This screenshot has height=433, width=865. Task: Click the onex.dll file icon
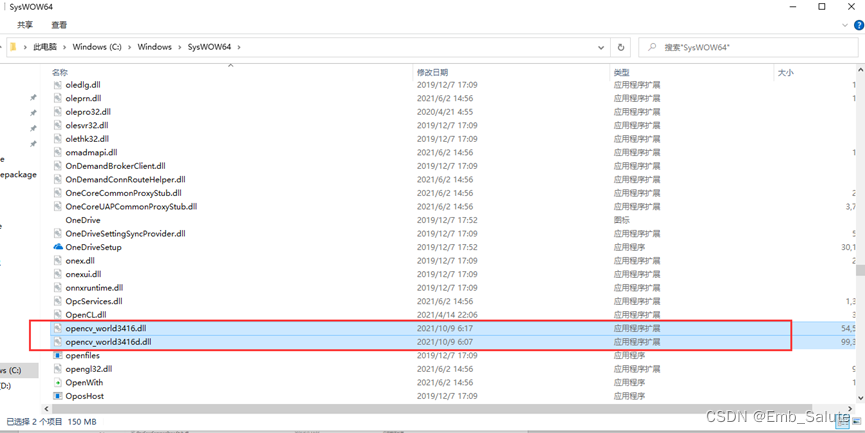58,260
